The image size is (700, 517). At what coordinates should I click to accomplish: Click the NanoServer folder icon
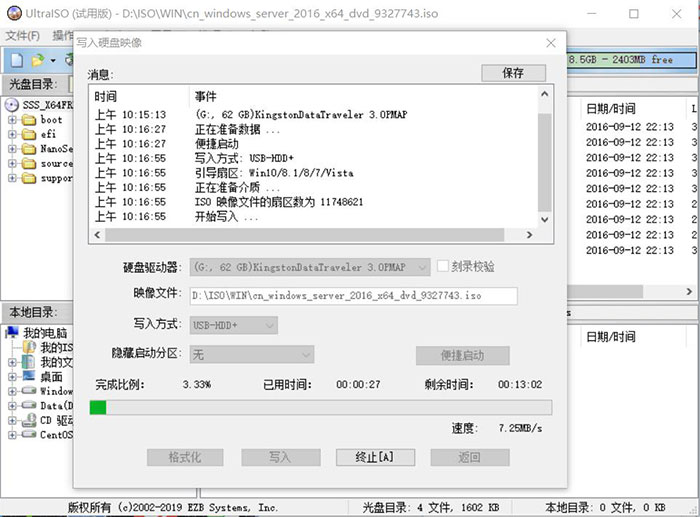click(29, 149)
